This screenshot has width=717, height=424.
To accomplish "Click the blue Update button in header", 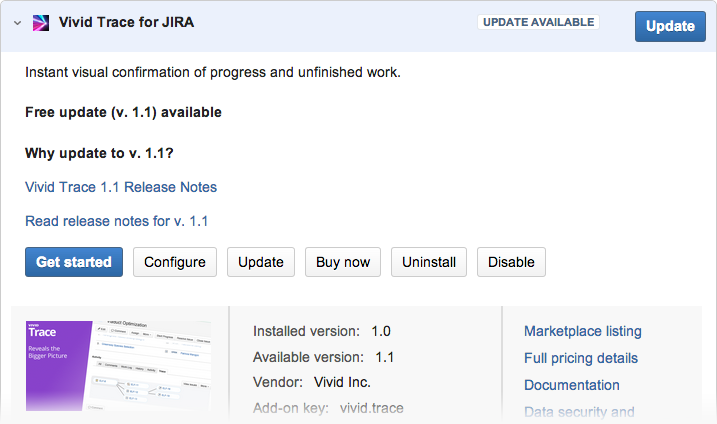I will click(x=670, y=26).
